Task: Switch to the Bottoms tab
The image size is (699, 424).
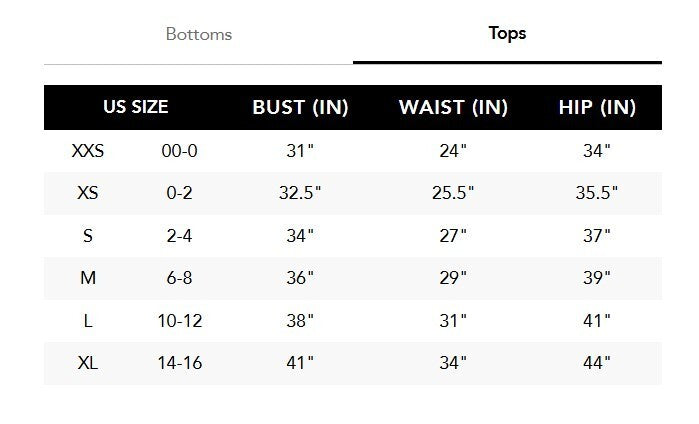Action: coord(198,34)
